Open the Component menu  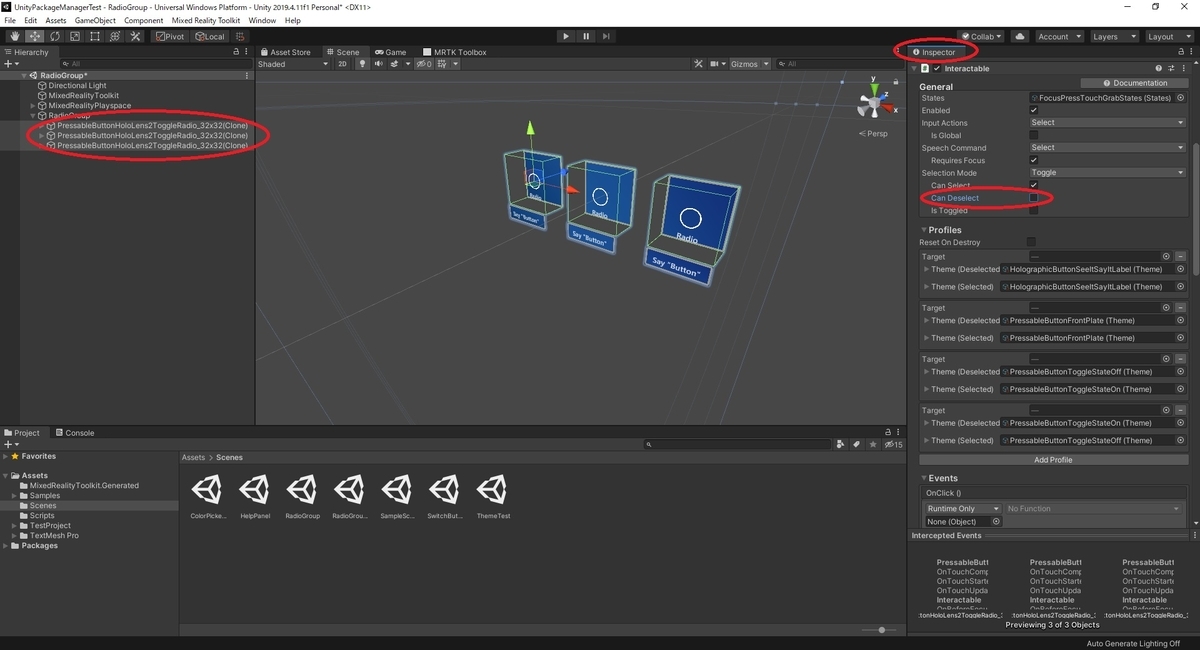[x=144, y=20]
